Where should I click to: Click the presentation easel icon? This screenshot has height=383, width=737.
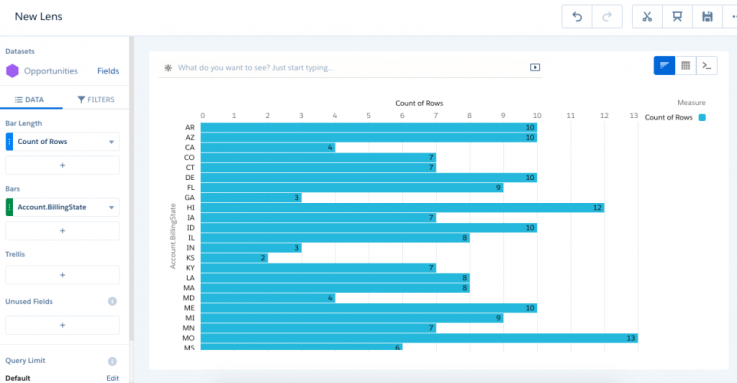(677, 17)
